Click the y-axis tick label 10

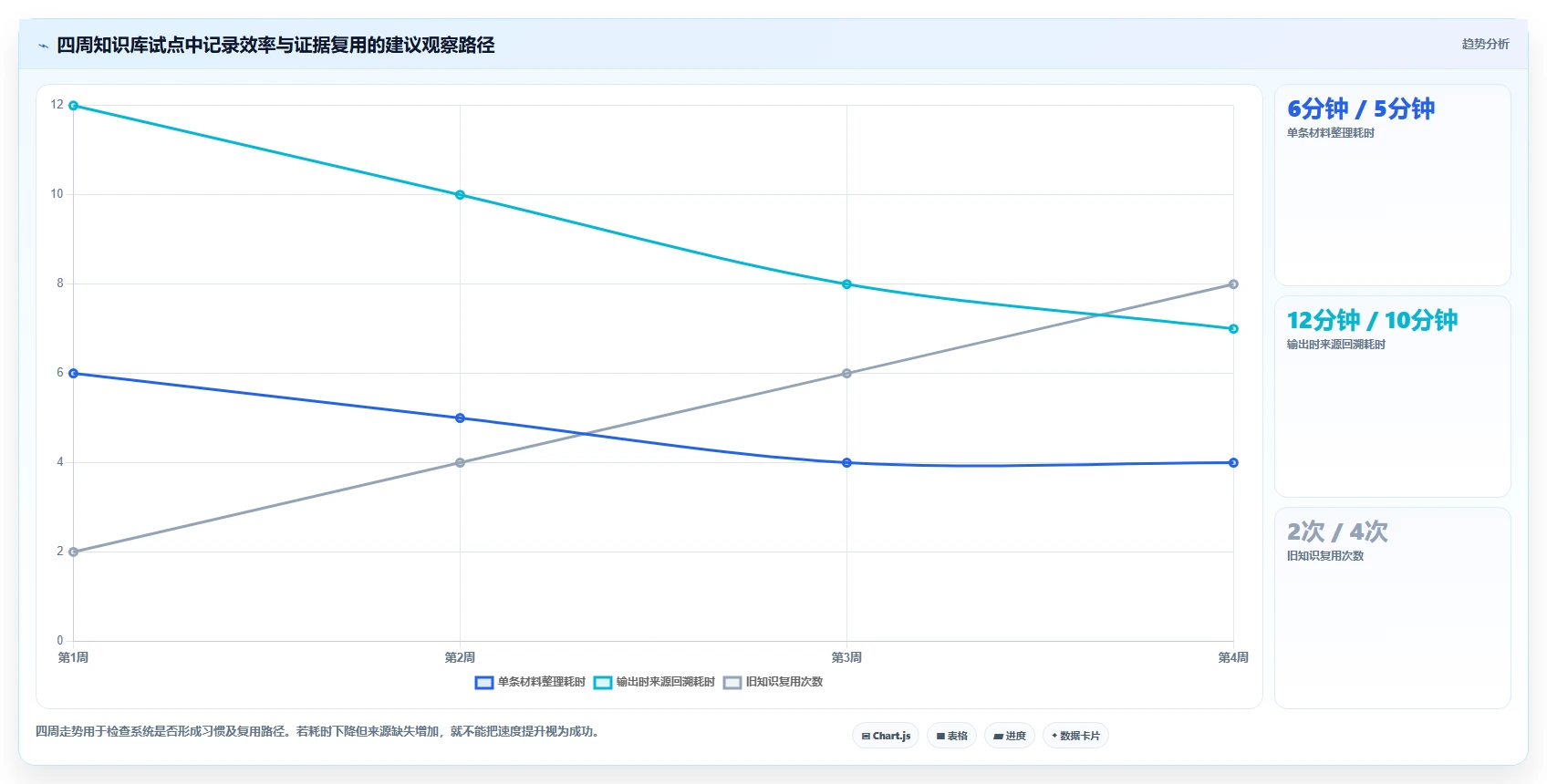pyautogui.click(x=57, y=194)
